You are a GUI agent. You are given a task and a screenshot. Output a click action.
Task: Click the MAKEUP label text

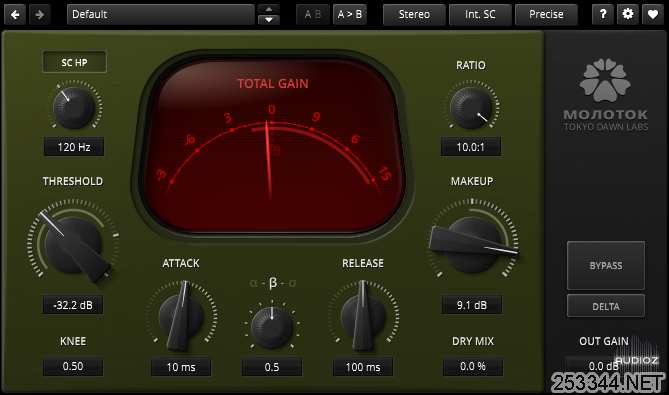click(x=472, y=181)
